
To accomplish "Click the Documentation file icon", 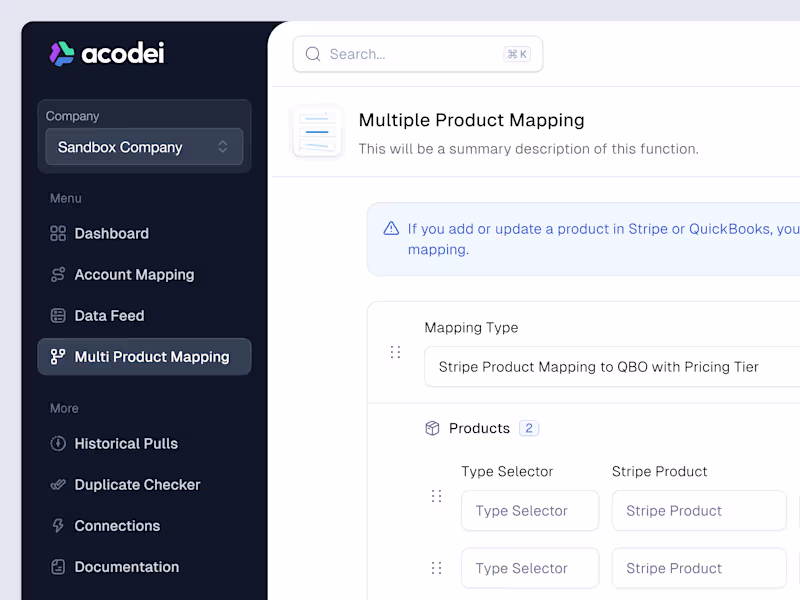I will [x=58, y=567].
